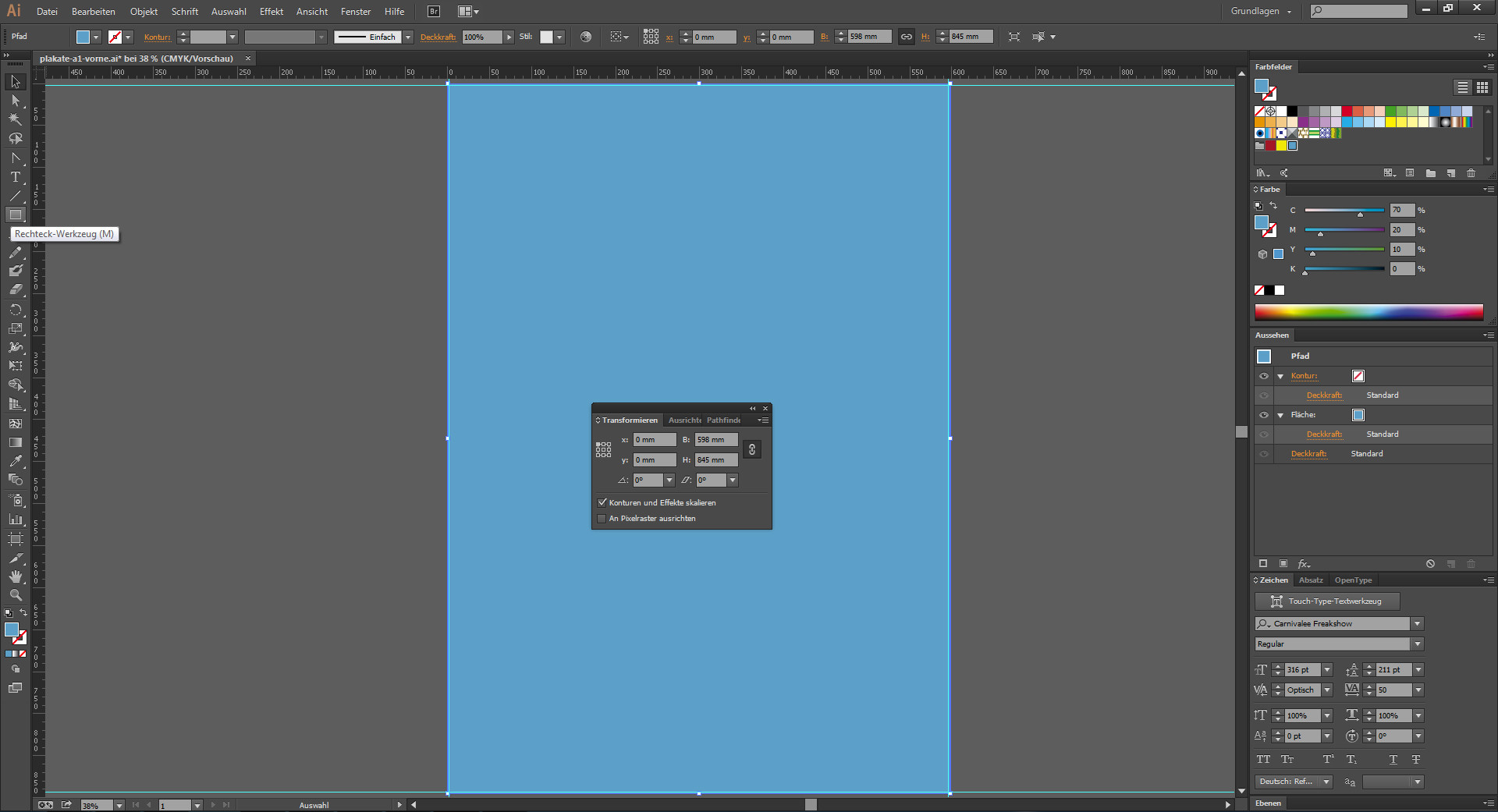Select the Eraser tool
Image resolution: width=1498 pixels, height=812 pixels.
coord(15,289)
